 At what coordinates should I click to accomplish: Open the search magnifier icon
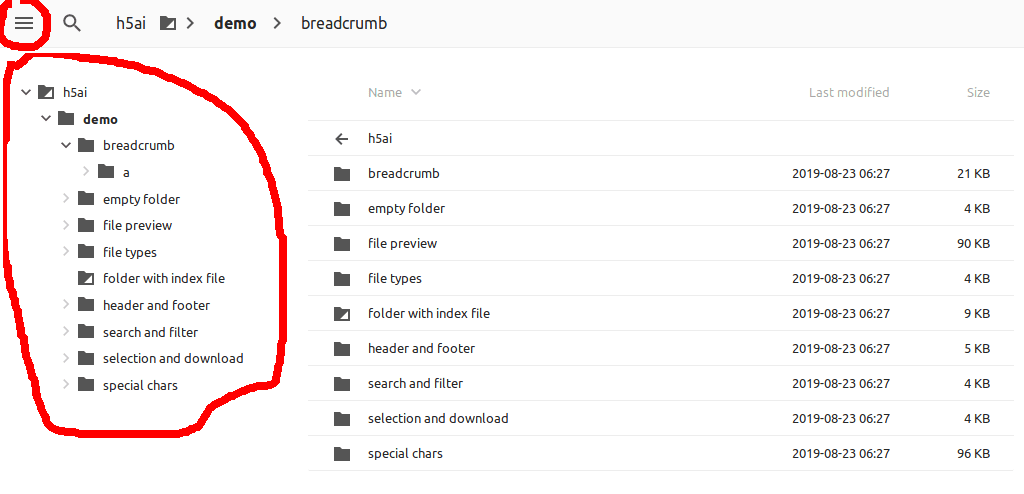pyautogui.click(x=71, y=22)
